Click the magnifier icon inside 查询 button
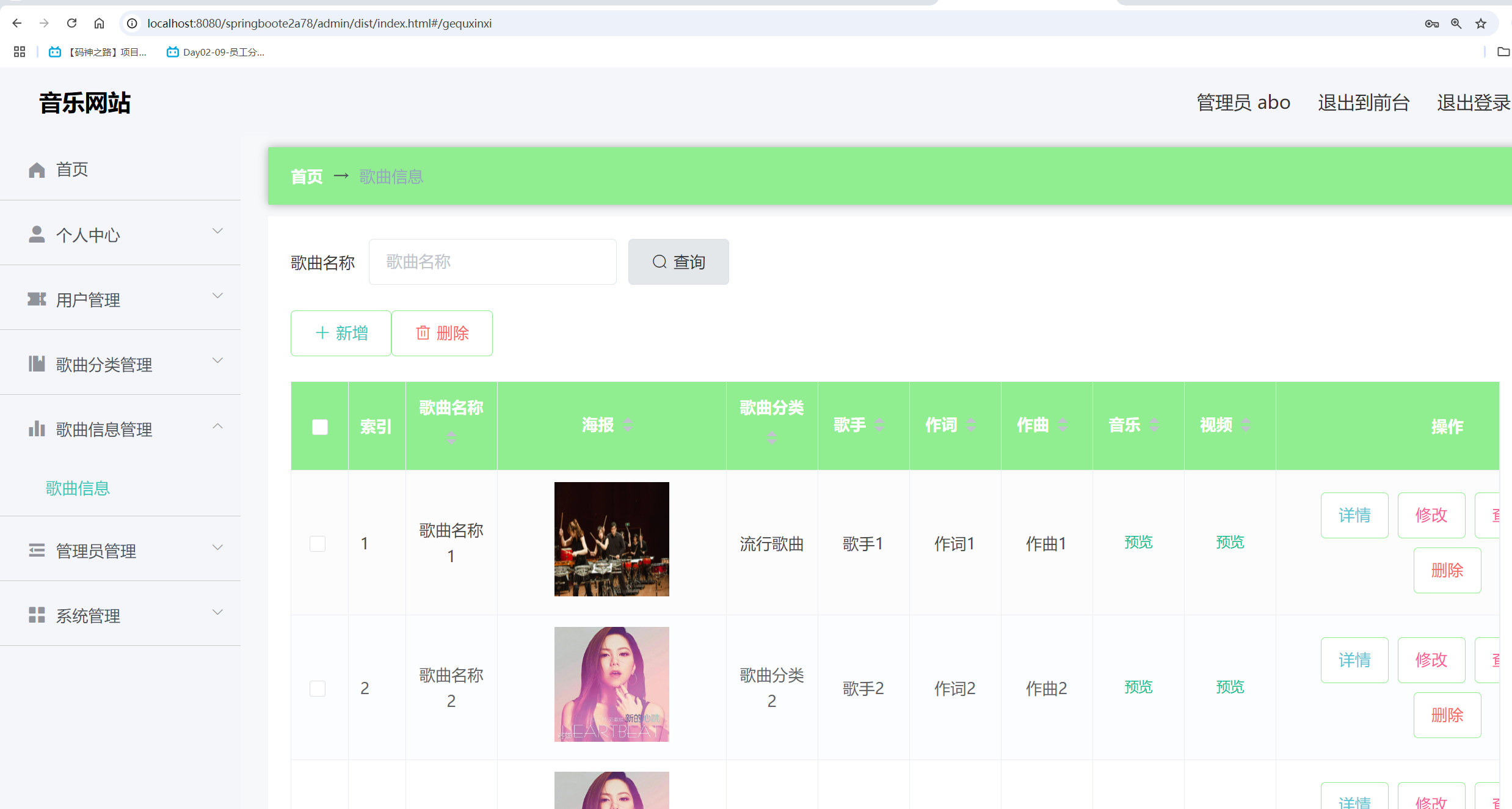 coord(659,262)
